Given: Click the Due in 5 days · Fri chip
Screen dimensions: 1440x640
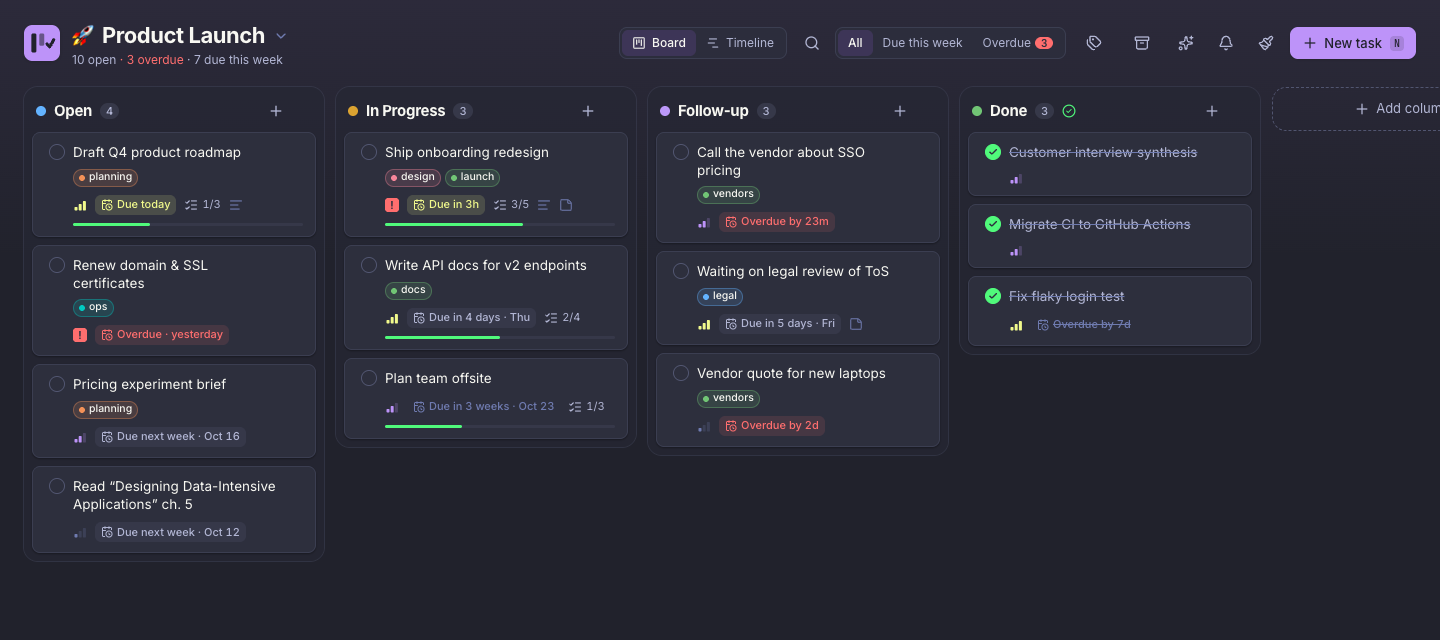Looking at the screenshot, I should pos(781,324).
